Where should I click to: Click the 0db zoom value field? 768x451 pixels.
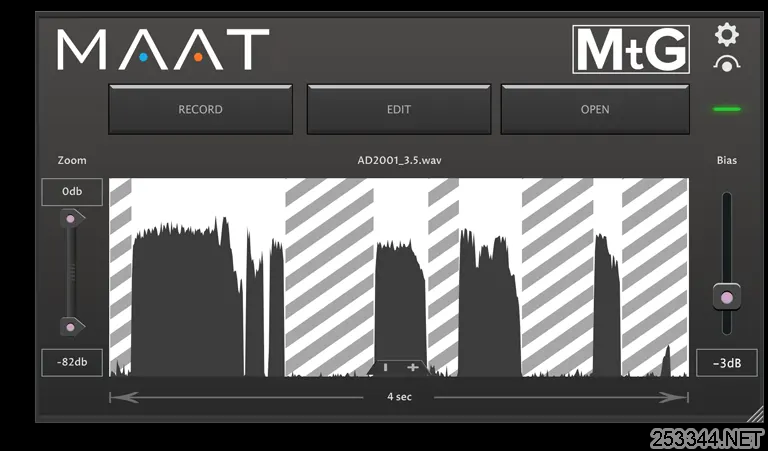(x=72, y=191)
